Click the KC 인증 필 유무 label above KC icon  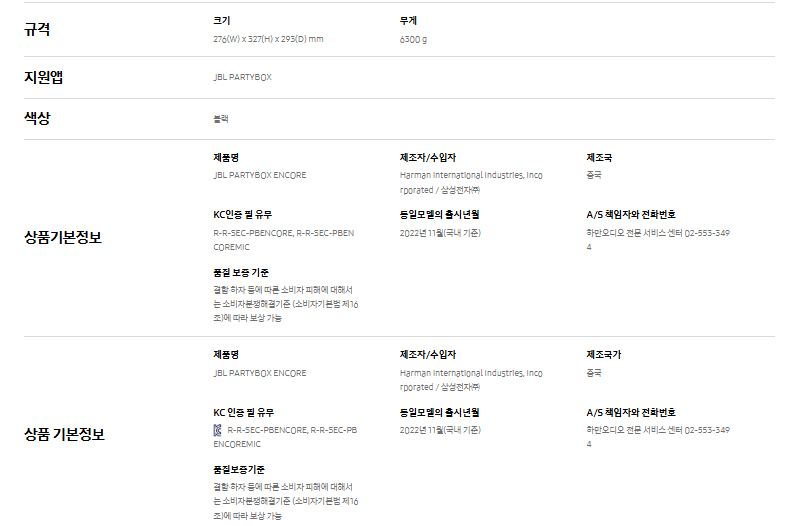coord(244,413)
